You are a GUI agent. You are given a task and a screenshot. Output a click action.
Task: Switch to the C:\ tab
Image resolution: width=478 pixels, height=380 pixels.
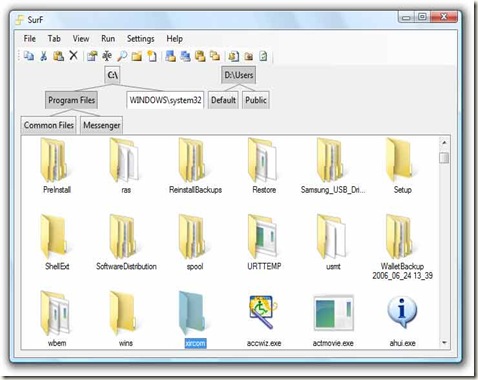(112, 75)
